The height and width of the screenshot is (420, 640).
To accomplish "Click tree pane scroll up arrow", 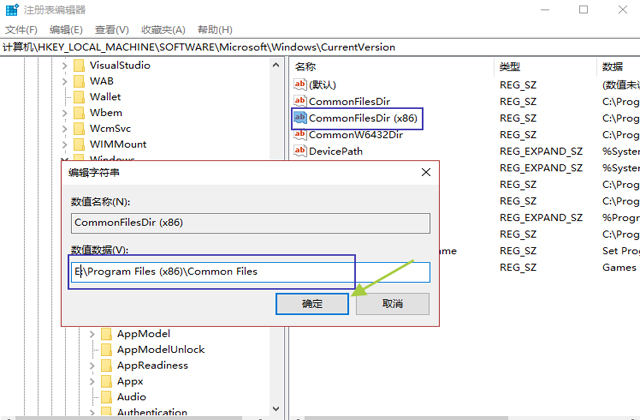I will tap(276, 65).
